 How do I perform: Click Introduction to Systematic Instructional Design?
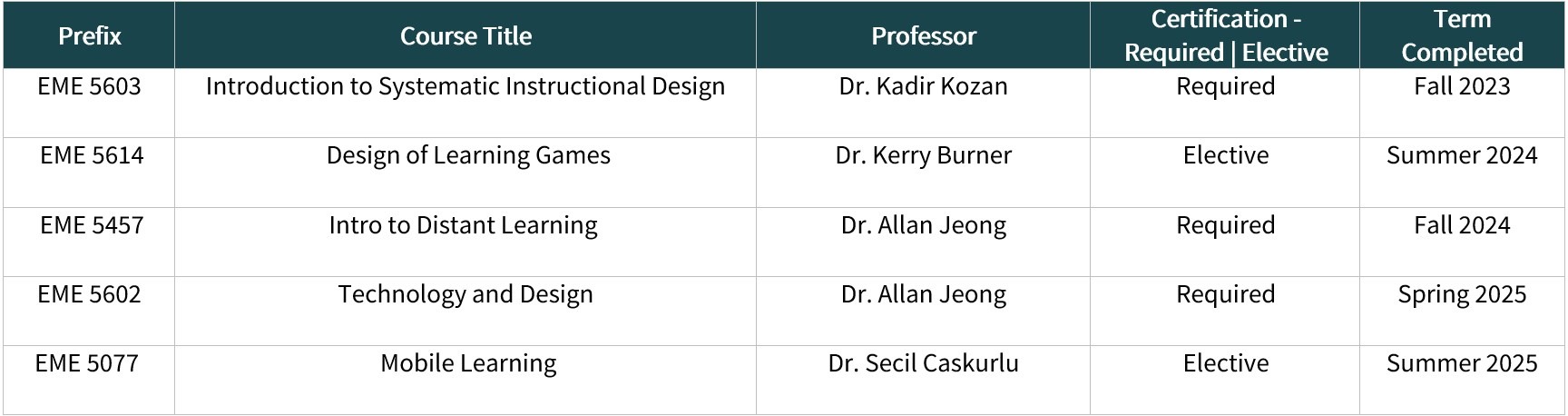coord(465,86)
